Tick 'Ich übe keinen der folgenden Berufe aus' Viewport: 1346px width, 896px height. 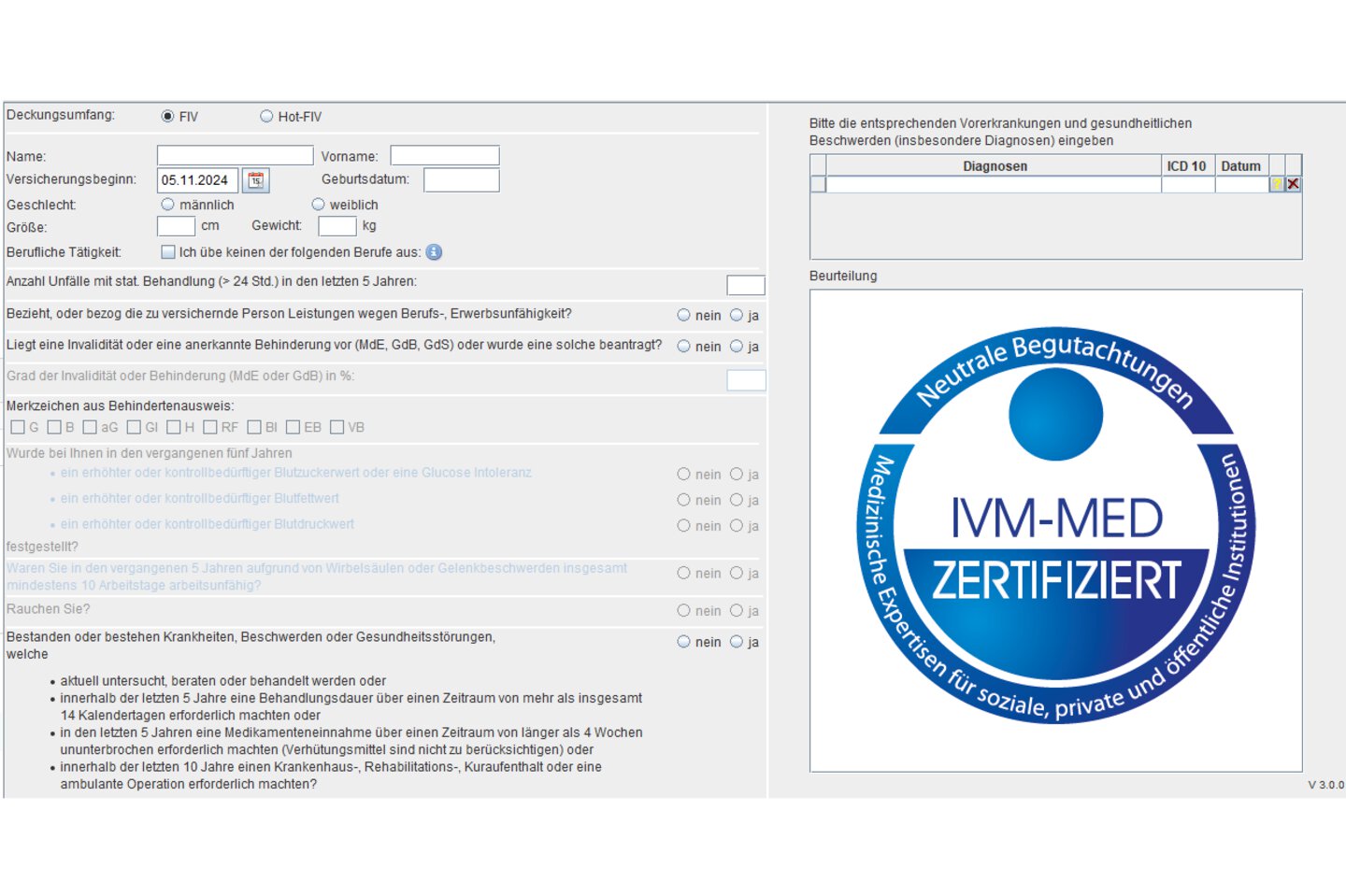(168, 252)
